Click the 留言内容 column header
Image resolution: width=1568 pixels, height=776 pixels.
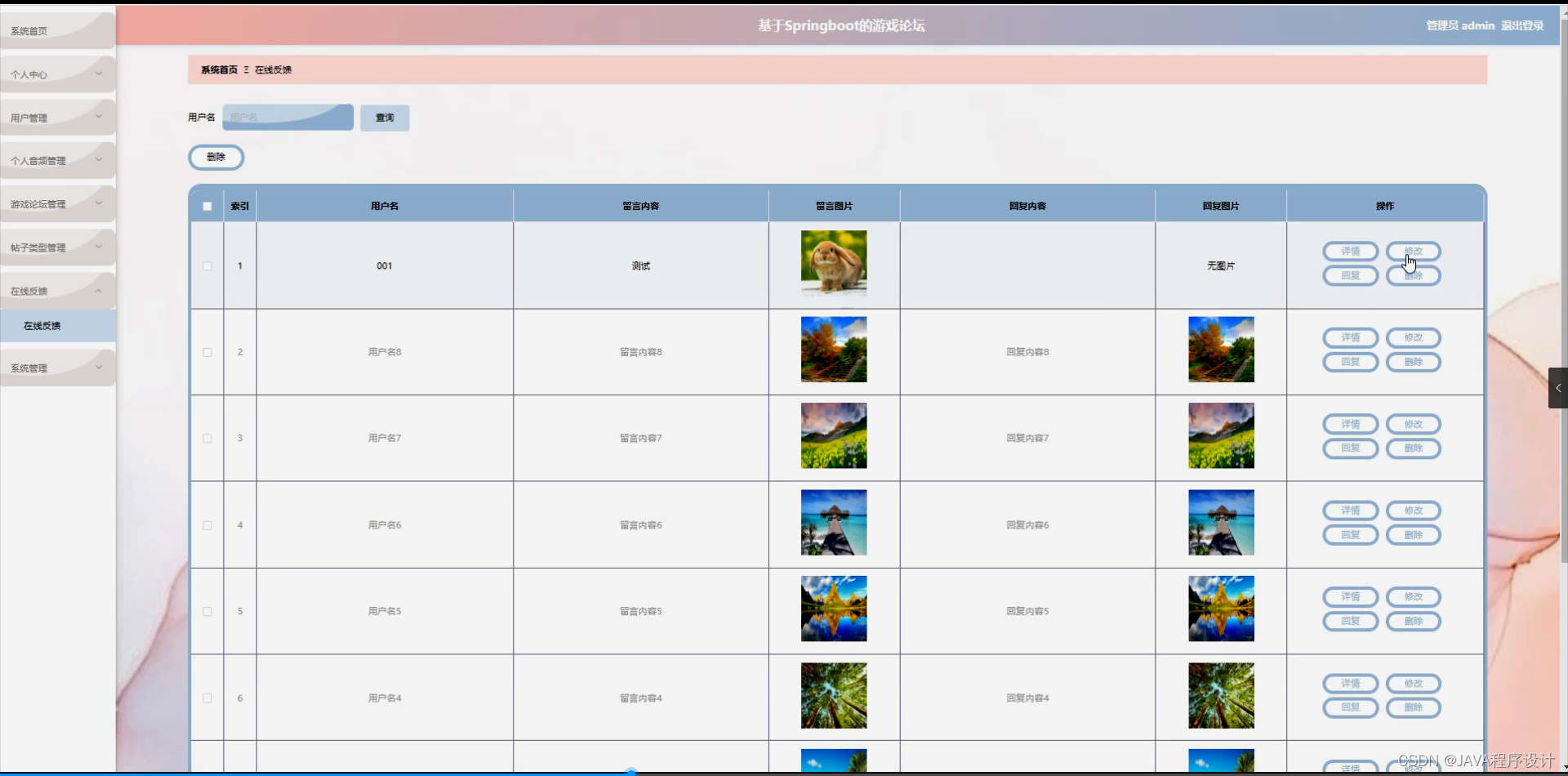(x=641, y=206)
